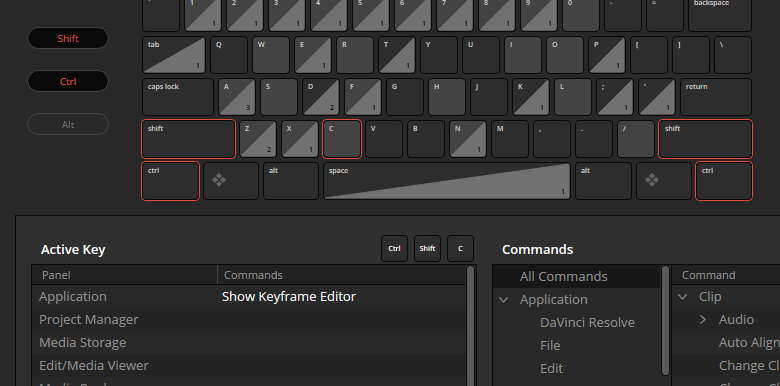
Task: Select the Project Manager row
Action: (x=249, y=319)
